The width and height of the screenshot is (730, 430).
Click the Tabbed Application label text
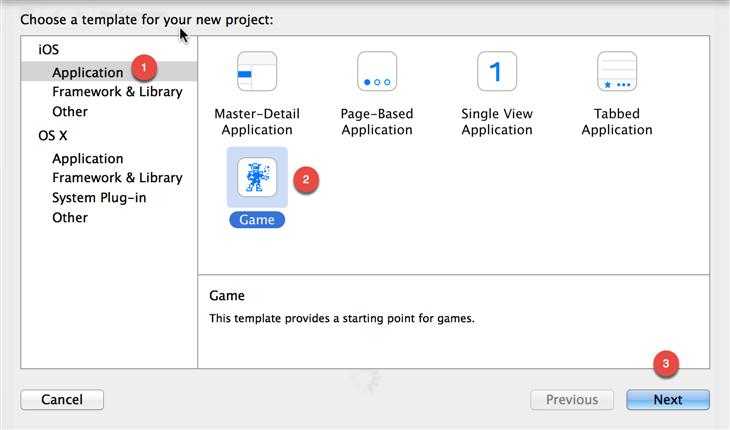pos(617,121)
